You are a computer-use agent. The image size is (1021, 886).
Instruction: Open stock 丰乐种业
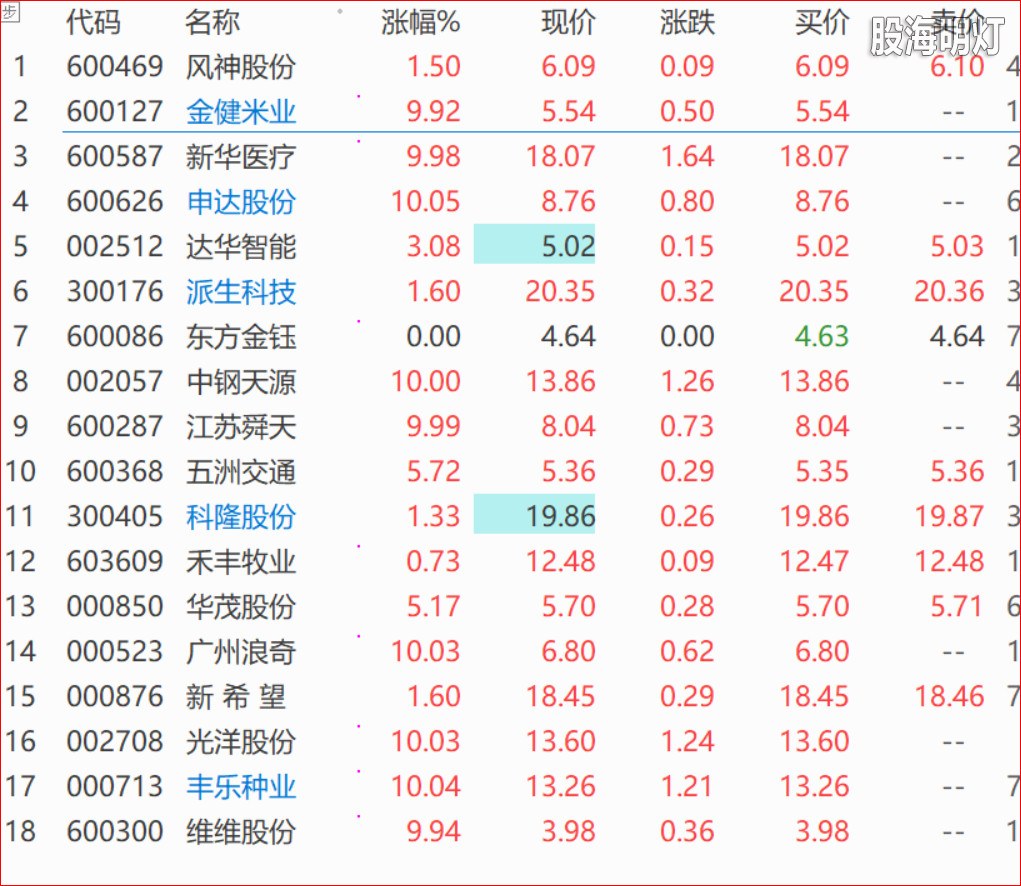241,786
